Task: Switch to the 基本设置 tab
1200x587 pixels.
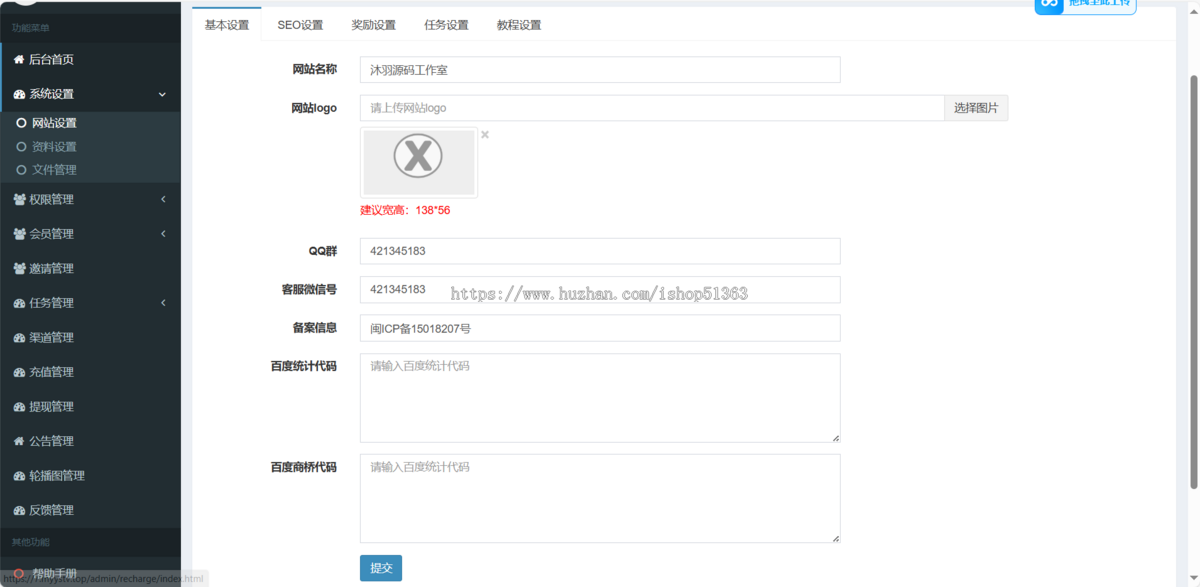Action: pos(227,25)
